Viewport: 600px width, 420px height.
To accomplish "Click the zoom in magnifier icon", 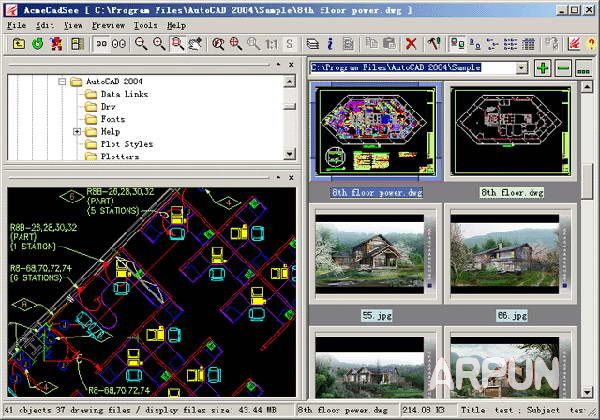I will pyautogui.click(x=160, y=44).
